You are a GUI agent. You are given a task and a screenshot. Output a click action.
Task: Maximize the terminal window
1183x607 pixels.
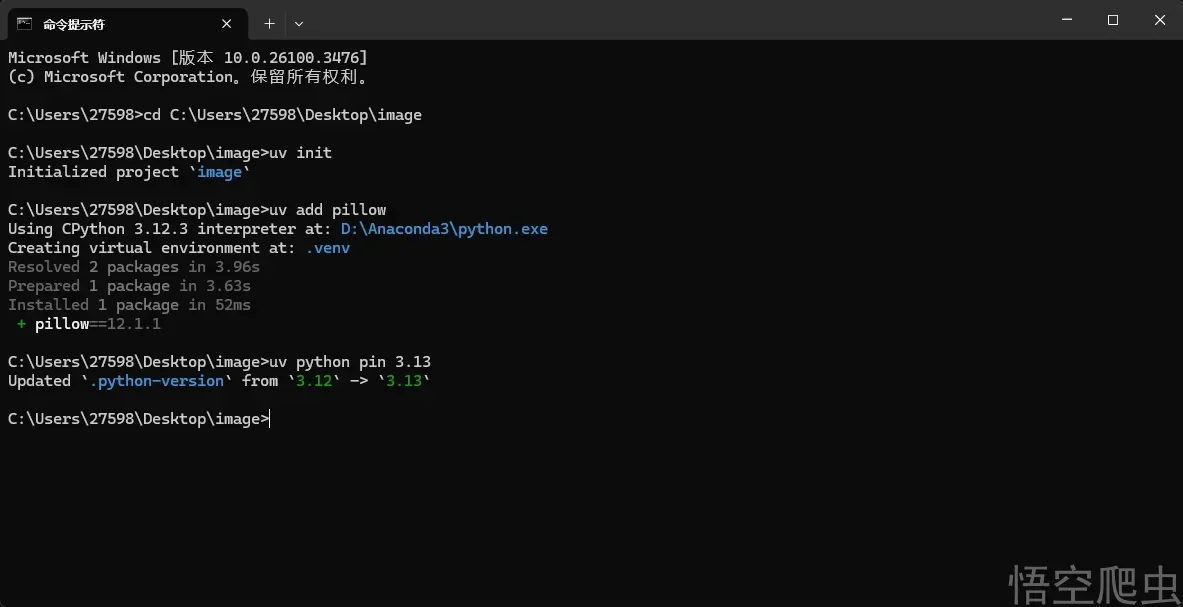pyautogui.click(x=1113, y=20)
